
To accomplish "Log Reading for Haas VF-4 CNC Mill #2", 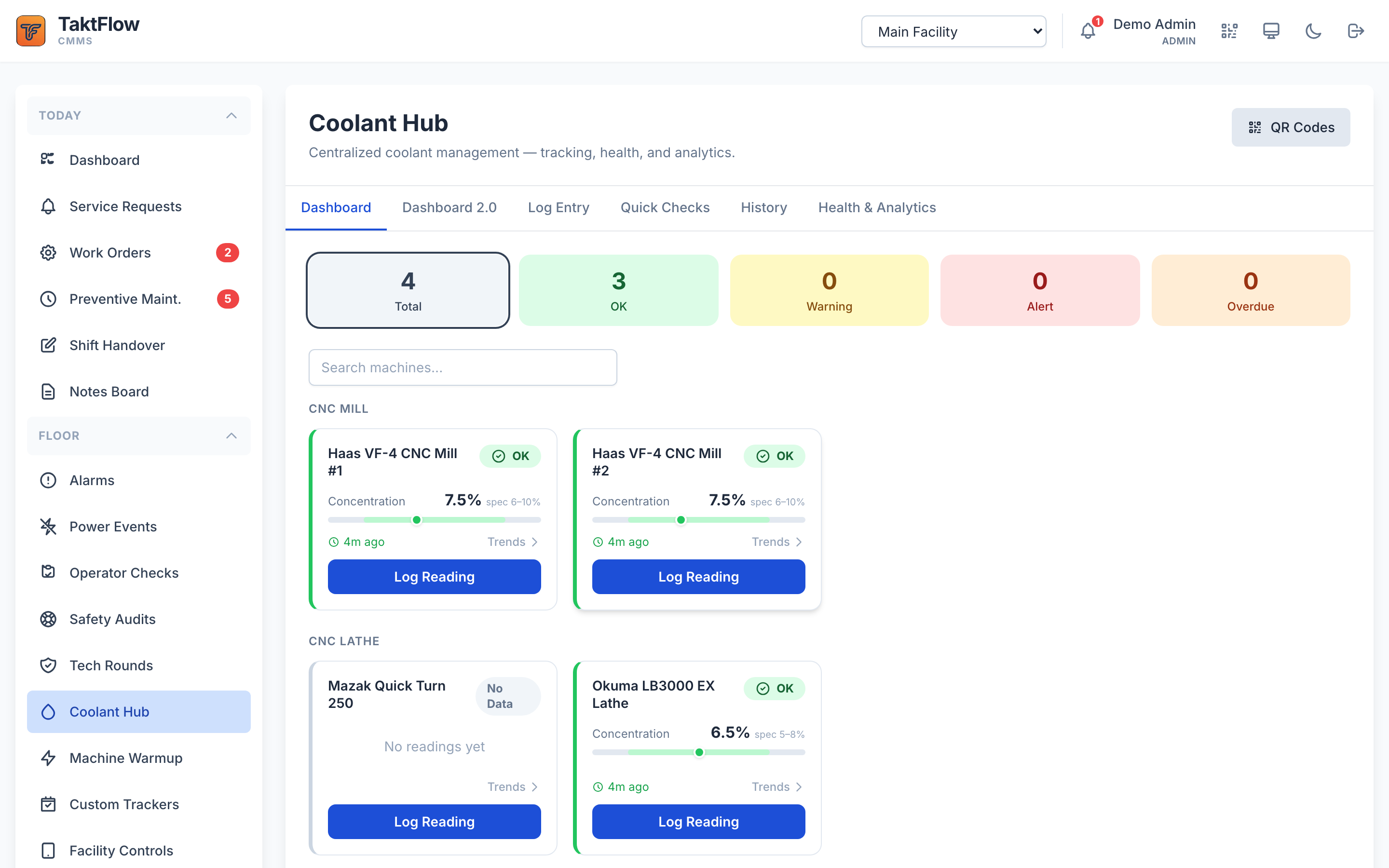I will tap(698, 576).
